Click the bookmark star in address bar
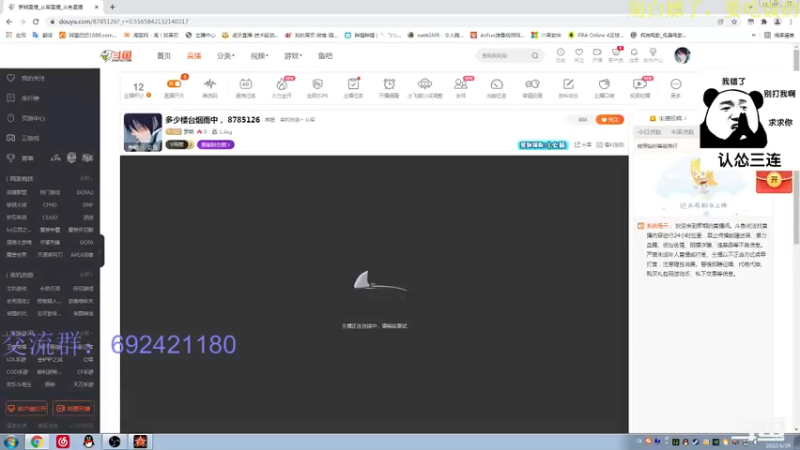The image size is (800, 450). click(x=734, y=21)
